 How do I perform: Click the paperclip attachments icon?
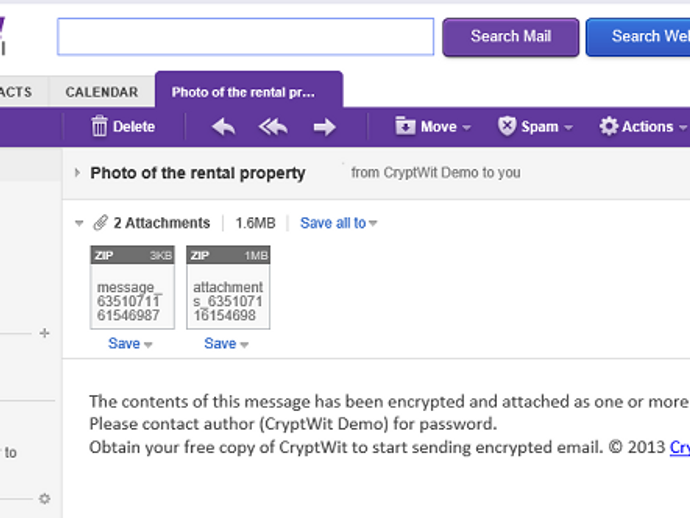pyautogui.click(x=101, y=223)
